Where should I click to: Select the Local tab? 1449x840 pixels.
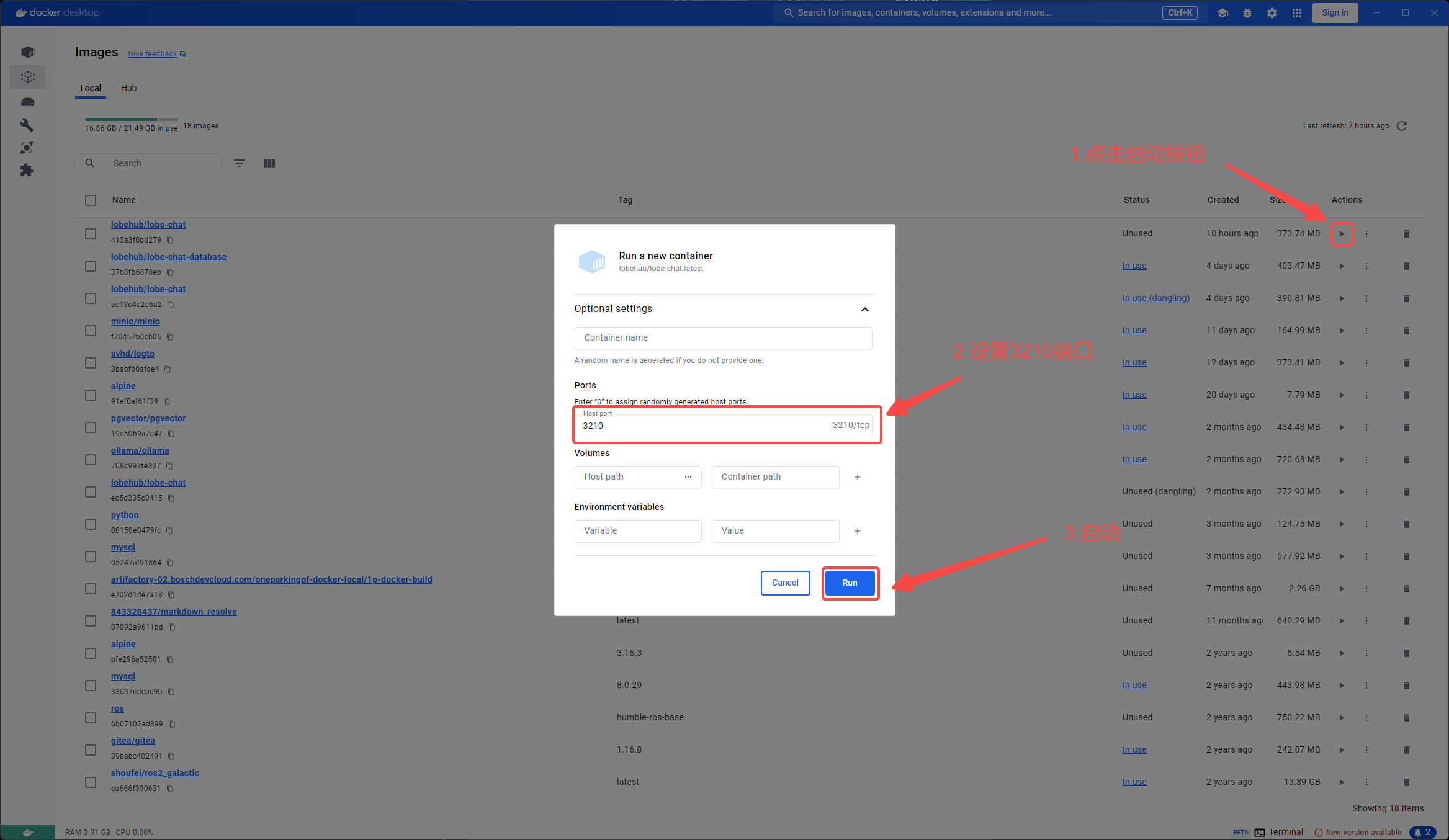pyautogui.click(x=91, y=88)
